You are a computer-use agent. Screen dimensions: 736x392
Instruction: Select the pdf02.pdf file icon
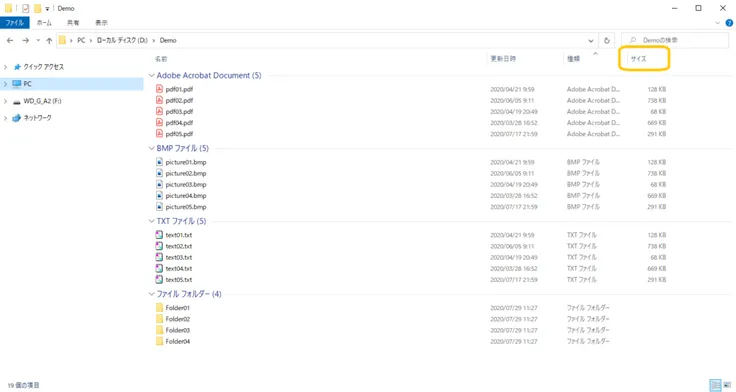click(159, 100)
